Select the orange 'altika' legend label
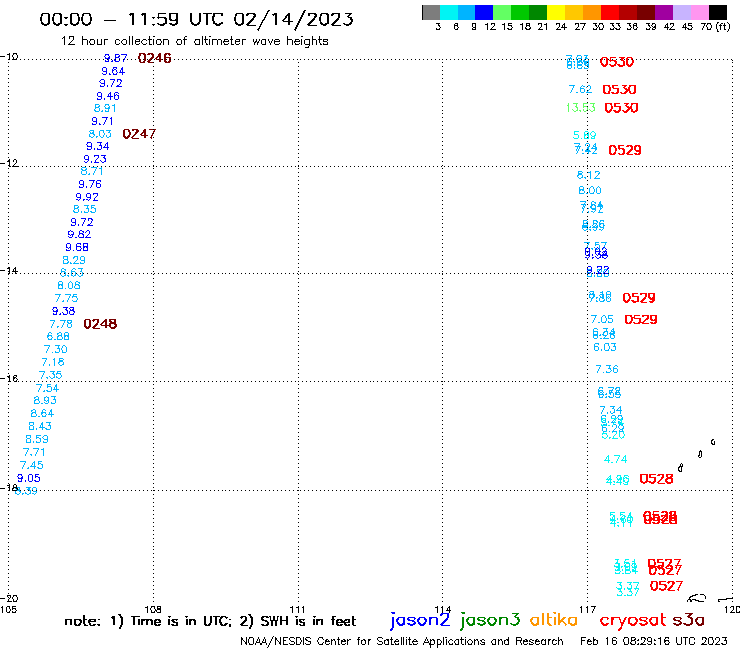Image resolution: width=740 pixels, height=650 pixels. (x=553, y=620)
